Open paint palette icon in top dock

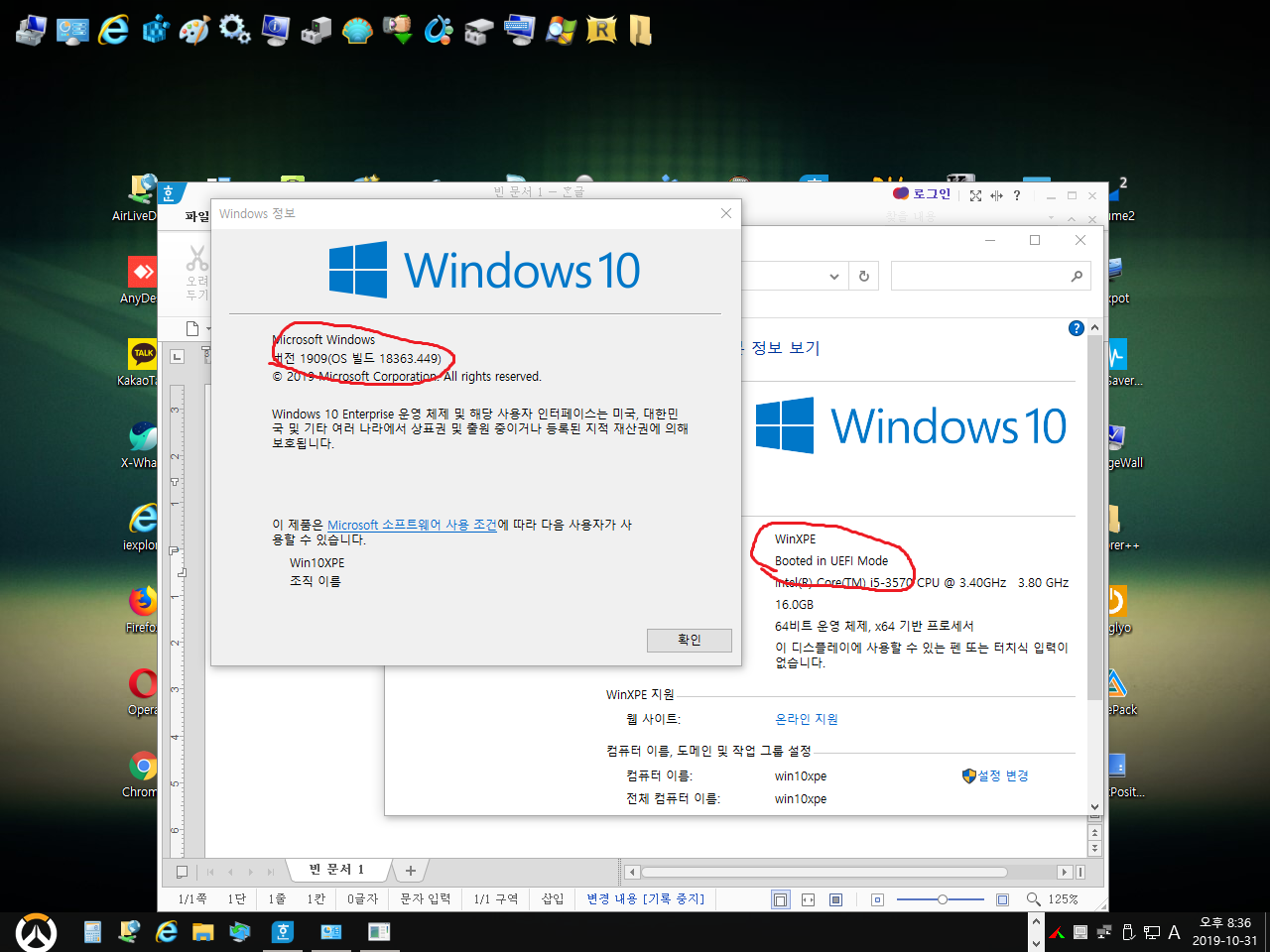point(194,30)
